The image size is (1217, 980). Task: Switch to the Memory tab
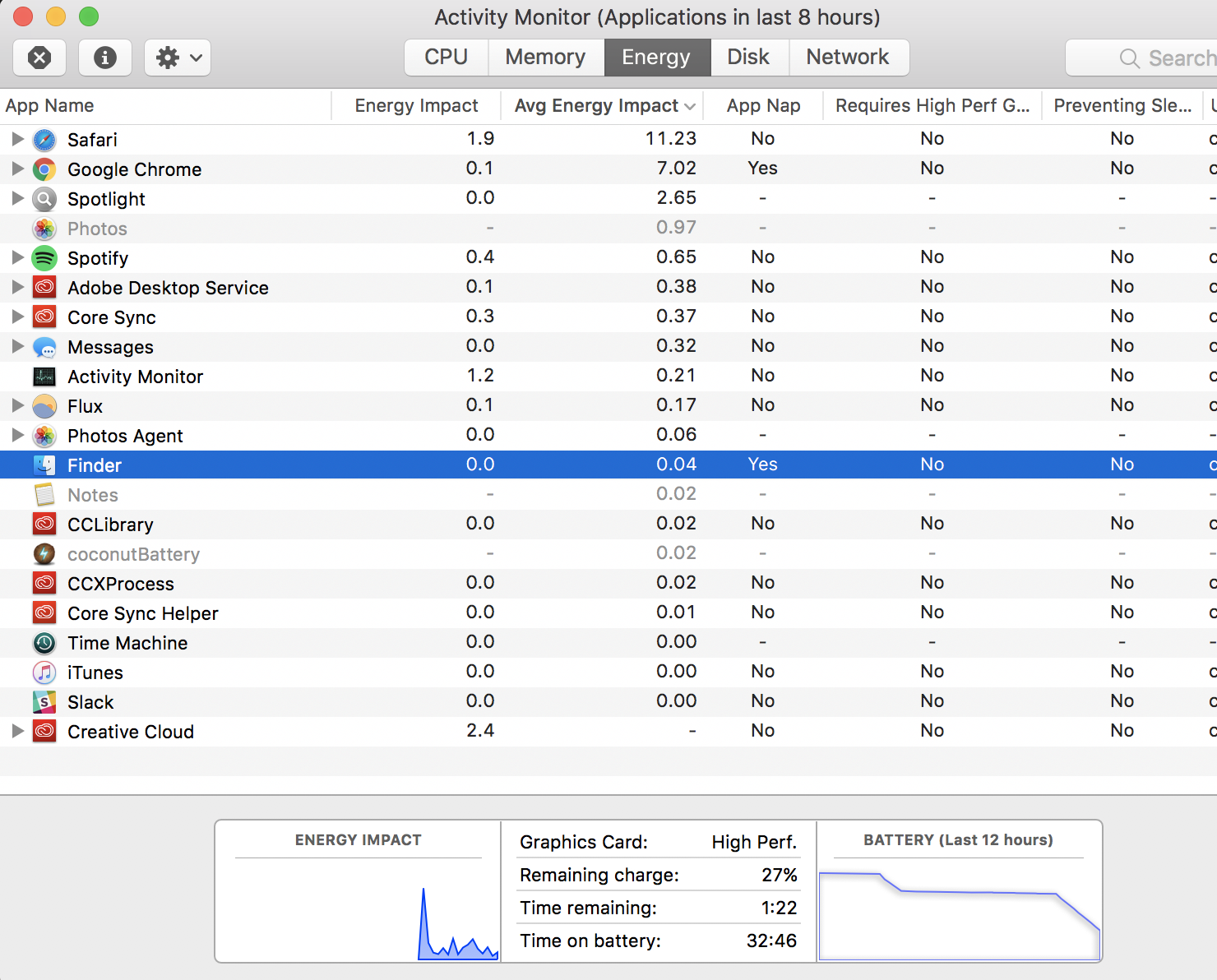tap(546, 58)
